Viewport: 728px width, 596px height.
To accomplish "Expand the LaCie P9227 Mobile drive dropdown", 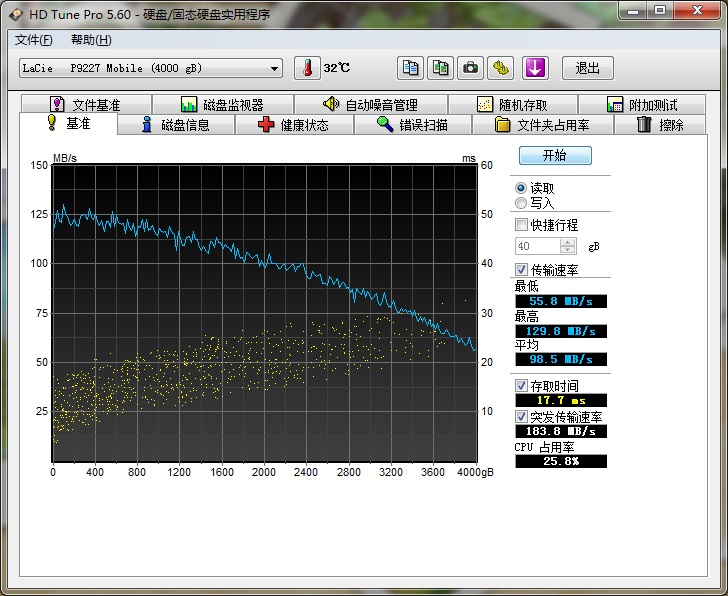I will pos(275,68).
